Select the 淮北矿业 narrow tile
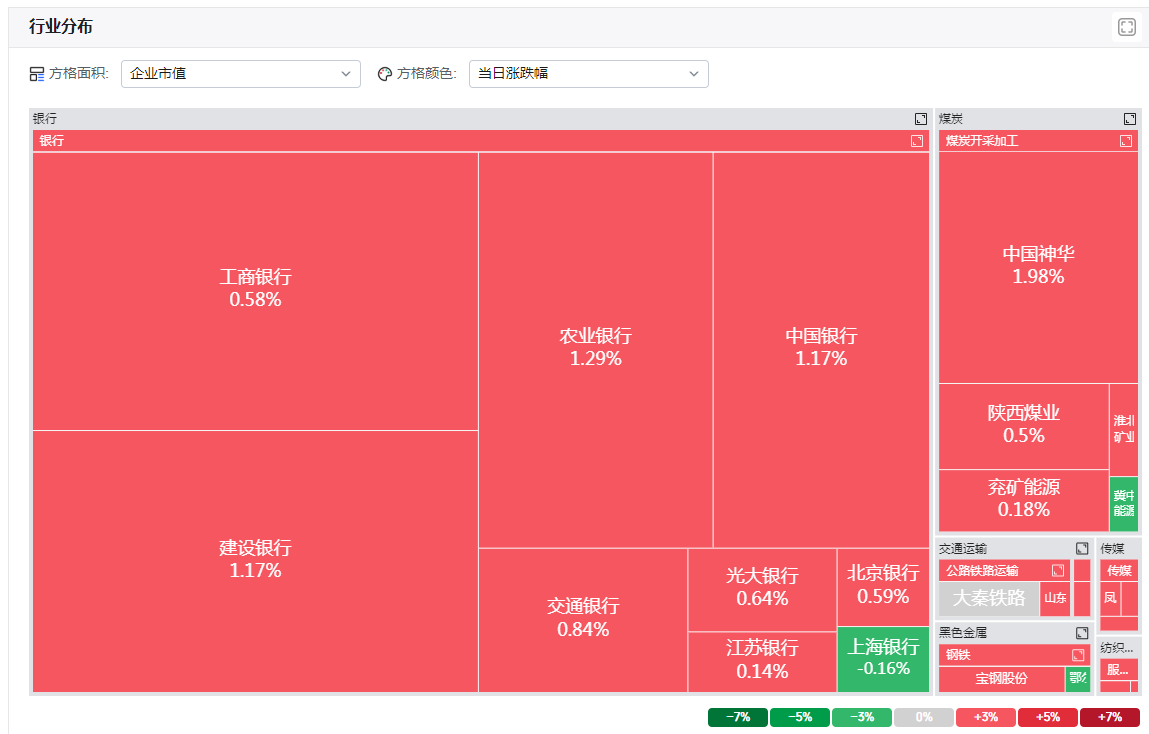This screenshot has height=734, width=1149. pyautogui.click(x=1124, y=430)
